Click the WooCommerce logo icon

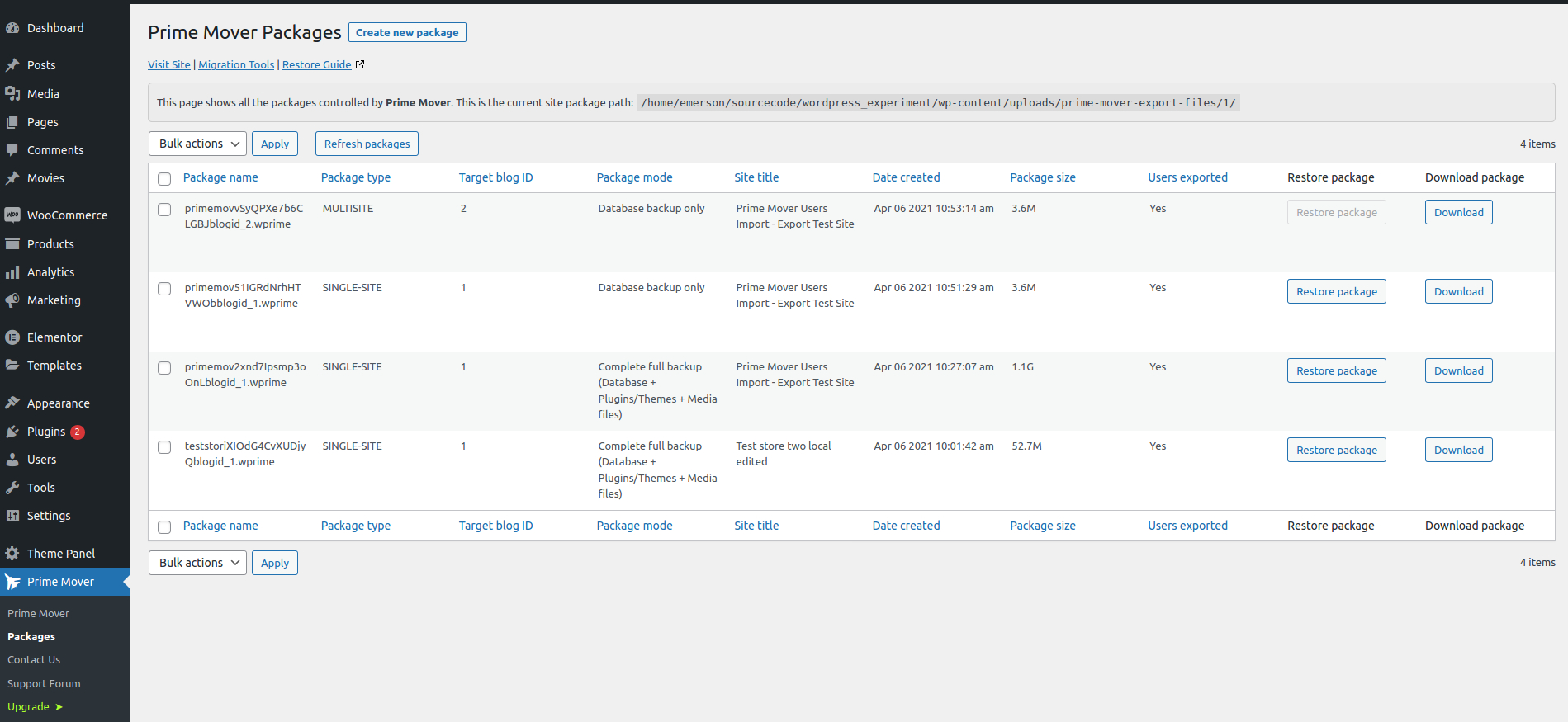tap(12, 215)
